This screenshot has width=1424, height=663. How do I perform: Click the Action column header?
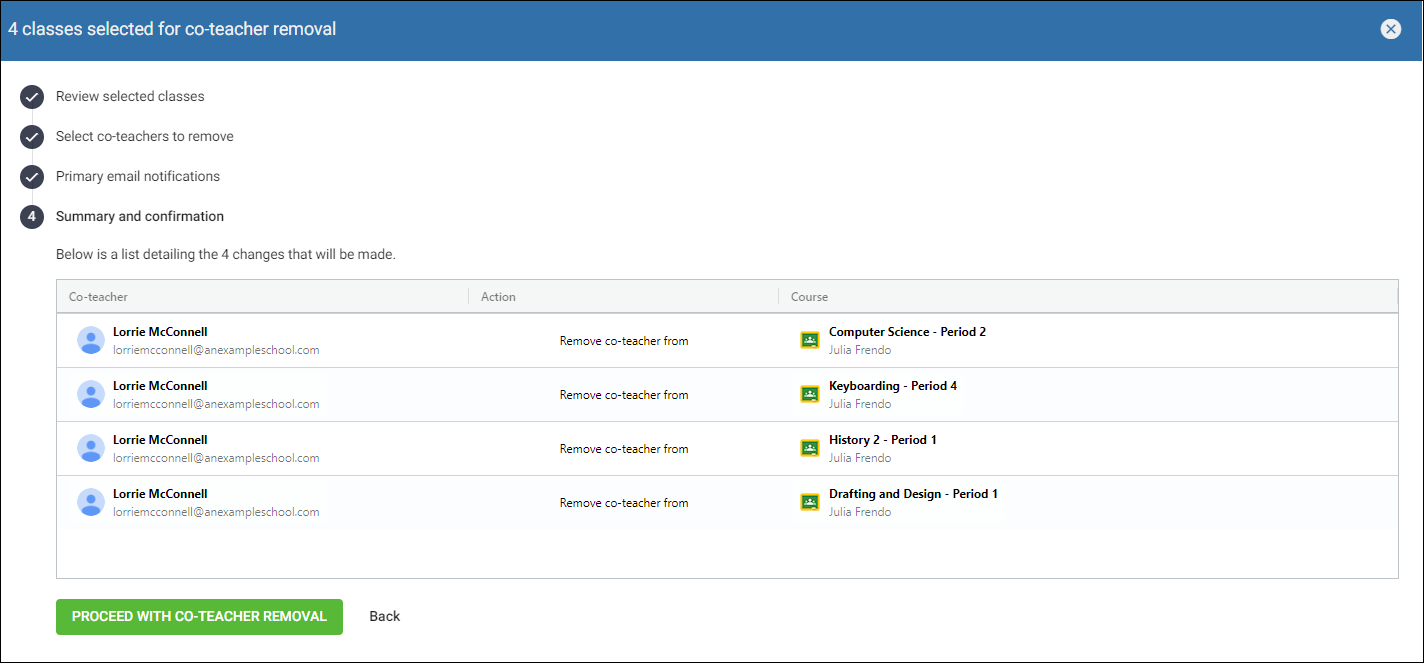pos(498,296)
